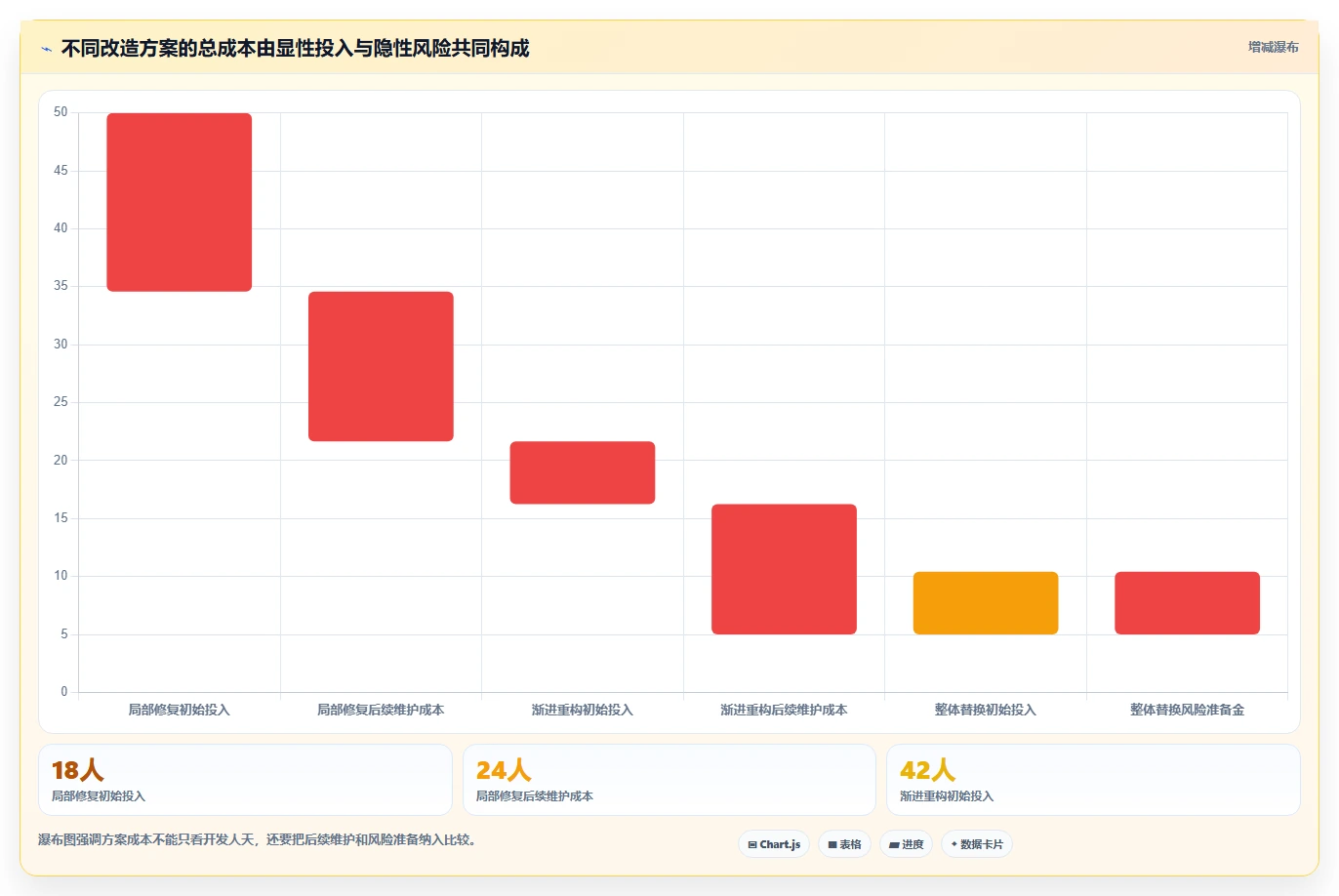Open the 42人 渐进重构初始投入 data card
The image size is (1339, 896).
coord(1093,780)
